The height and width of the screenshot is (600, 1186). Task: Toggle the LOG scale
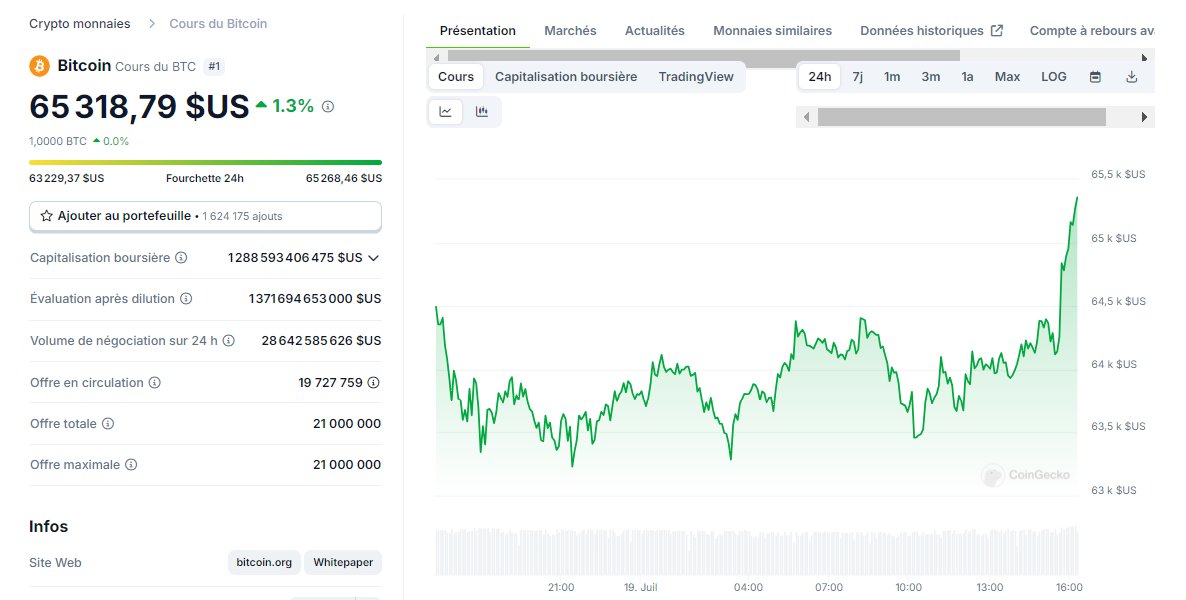point(1054,76)
